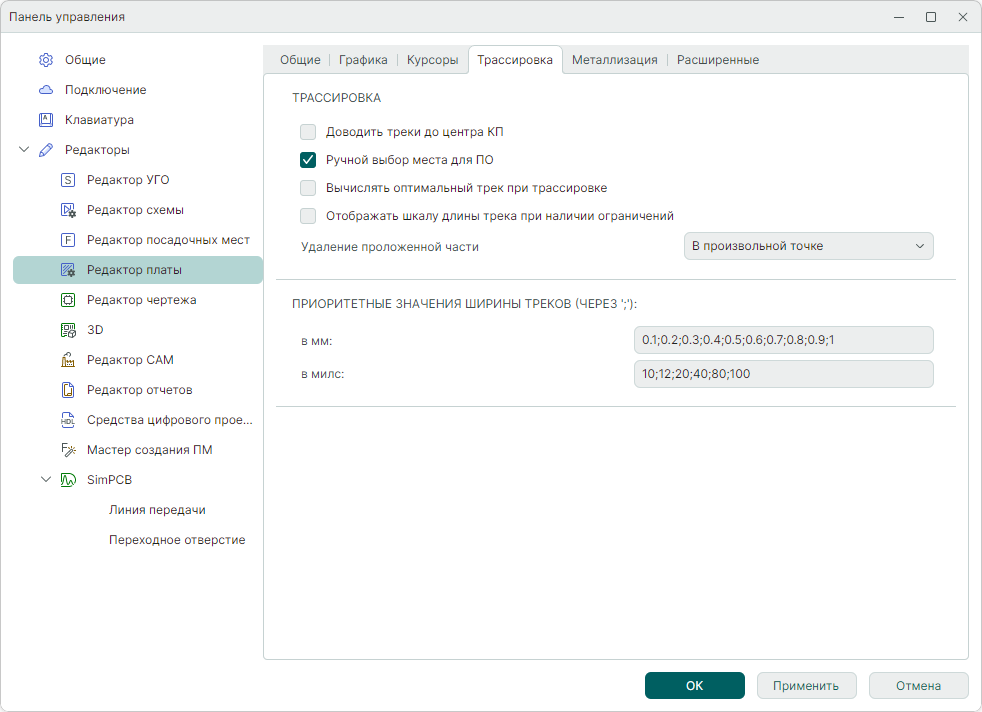This screenshot has height=712, width=982.
Task: Select the Редактор САМ icon
Action: pos(68,360)
